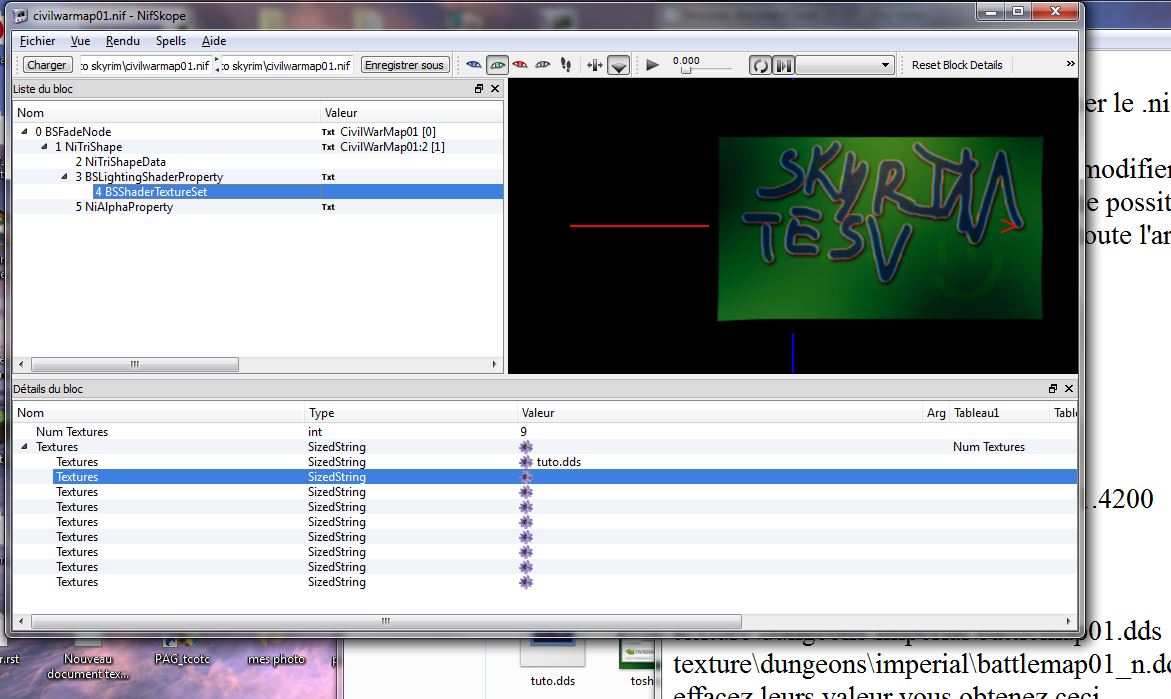Open the Fichier menu
Image resolution: width=1171 pixels, height=699 pixels.
coord(38,41)
